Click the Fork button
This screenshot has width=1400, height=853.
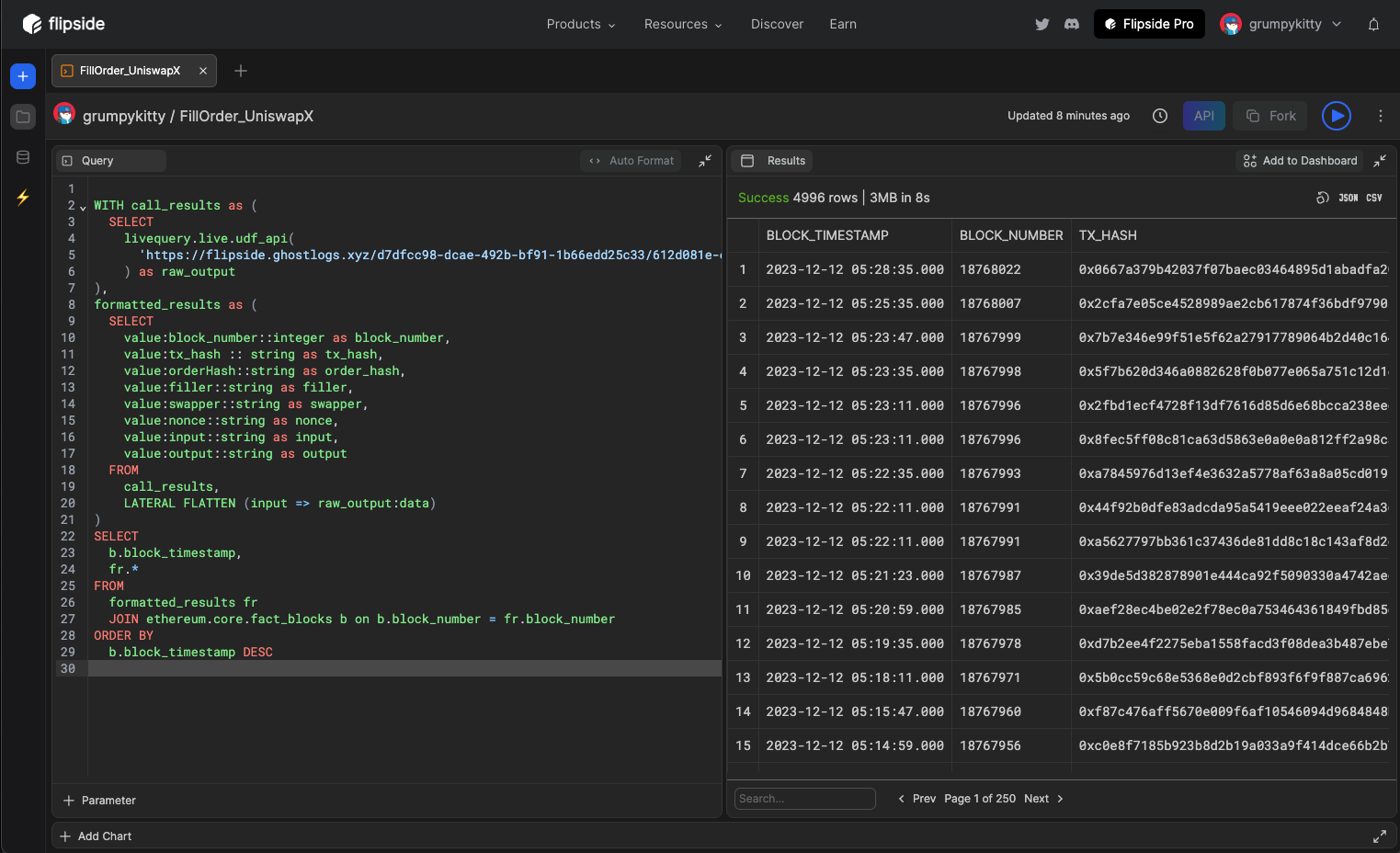click(1271, 116)
